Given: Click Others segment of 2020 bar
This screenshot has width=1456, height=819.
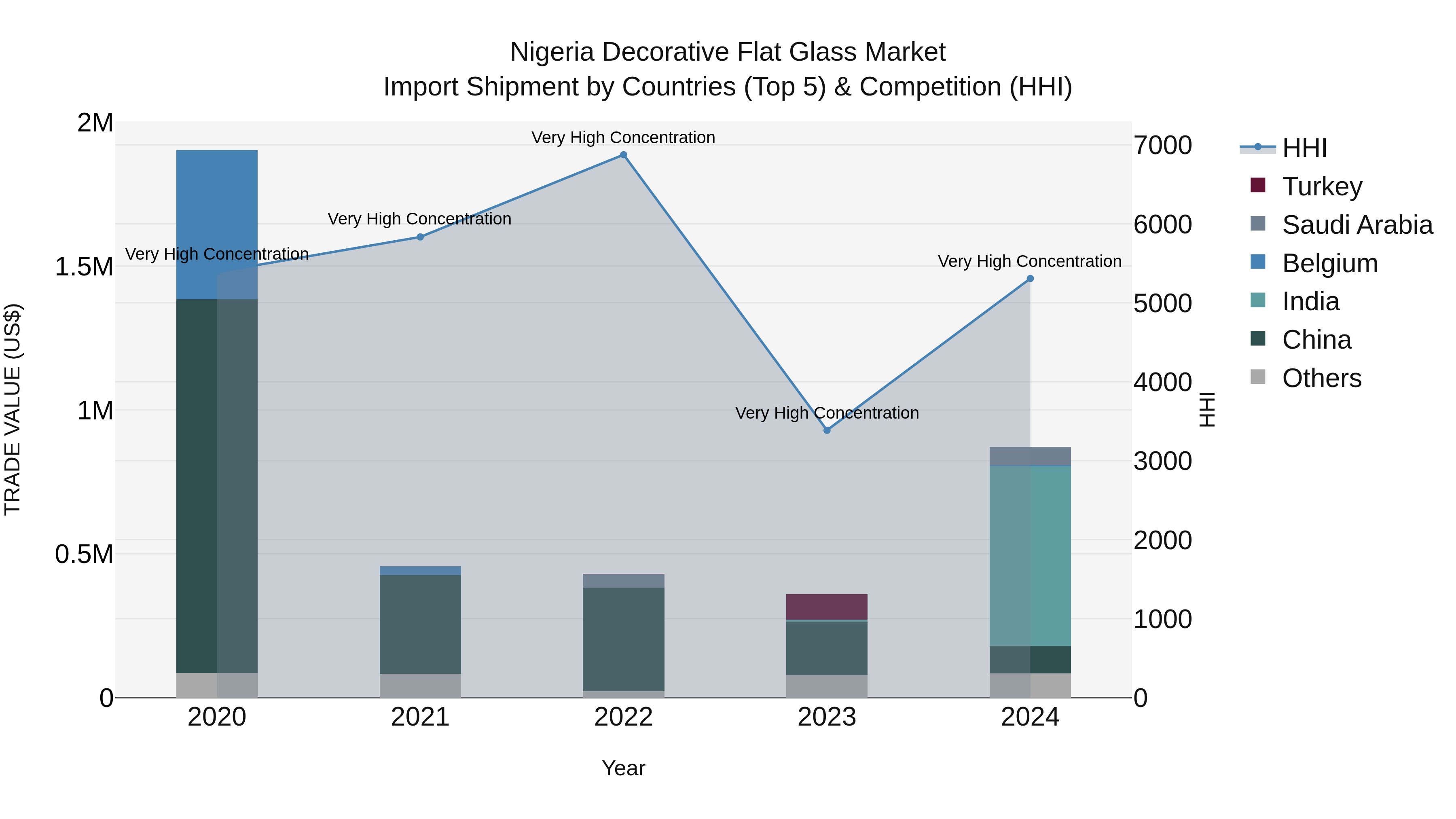Looking at the screenshot, I should (217, 685).
